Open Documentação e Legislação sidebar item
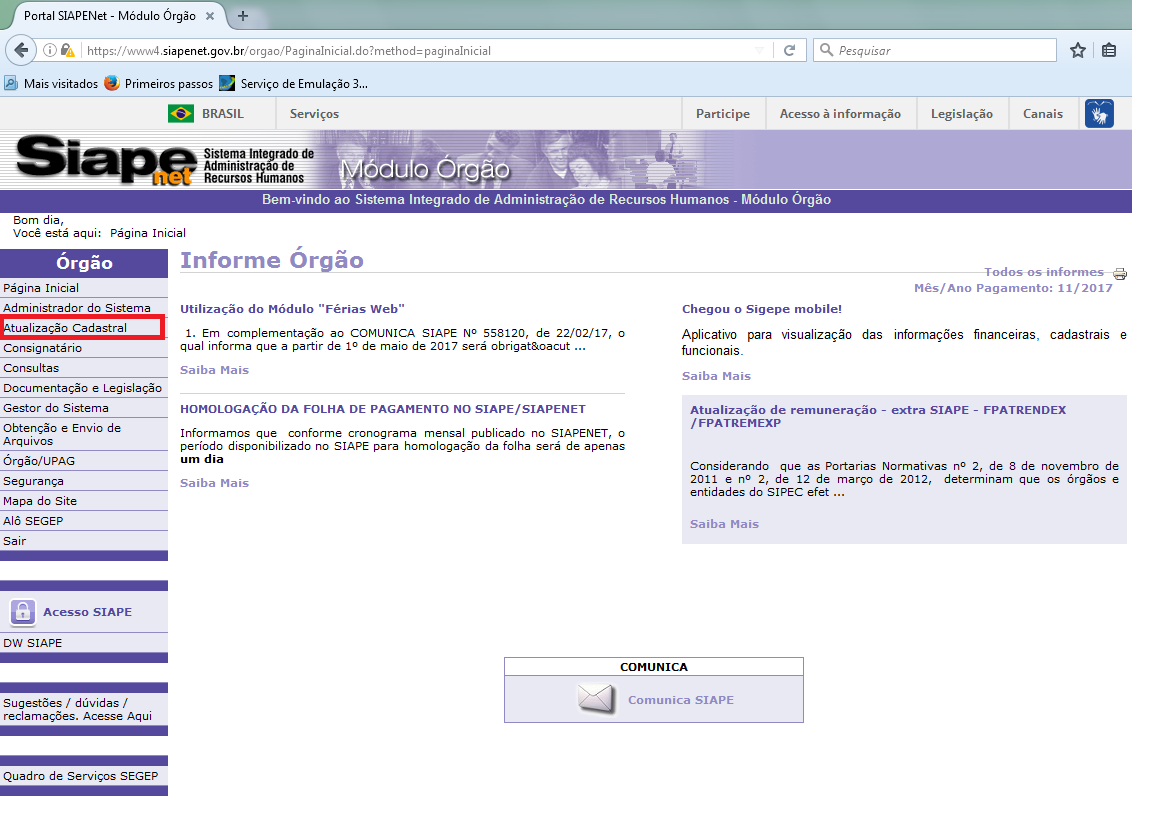The image size is (1152, 820). tap(84, 388)
